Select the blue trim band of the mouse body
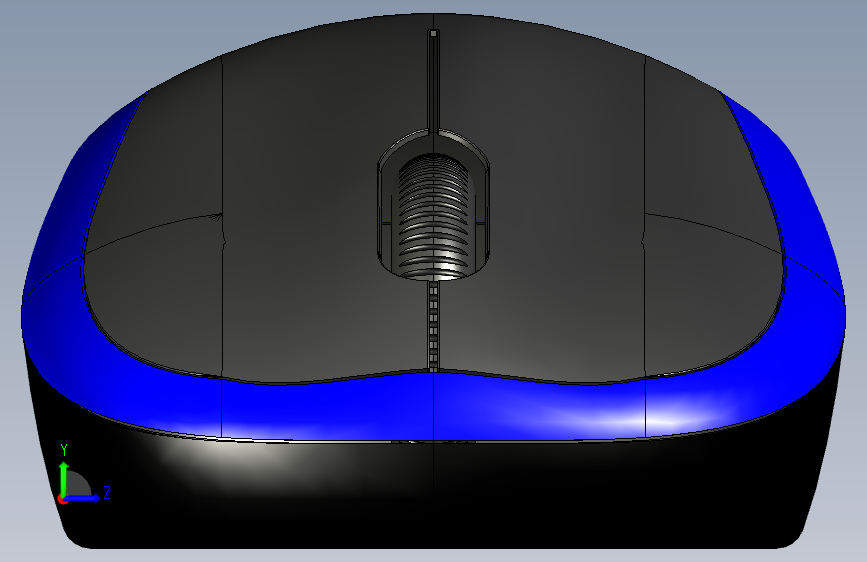This screenshot has height=562, width=867. (x=434, y=405)
